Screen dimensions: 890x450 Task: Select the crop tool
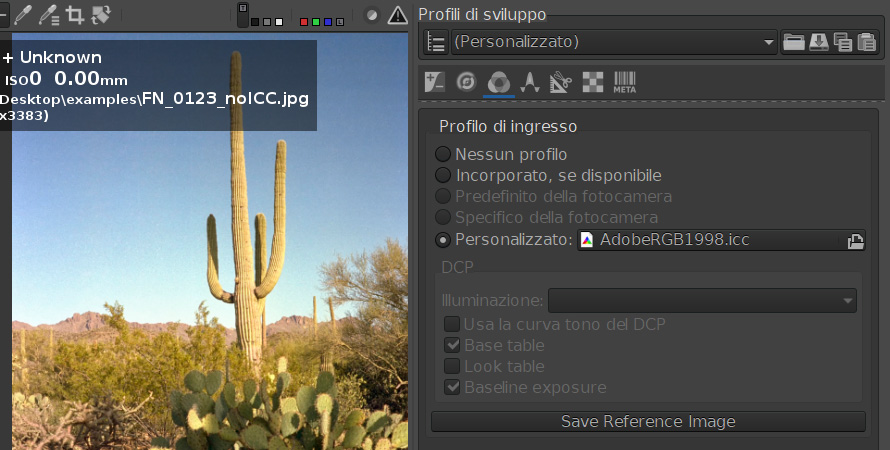[74, 15]
